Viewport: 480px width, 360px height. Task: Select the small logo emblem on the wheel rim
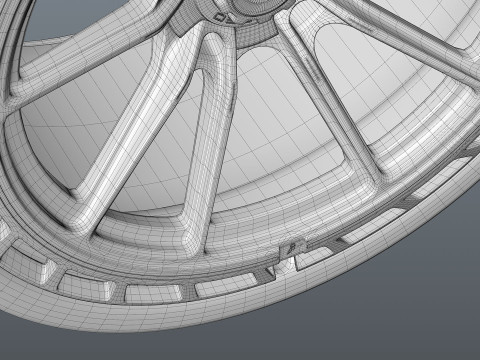pos(293,248)
